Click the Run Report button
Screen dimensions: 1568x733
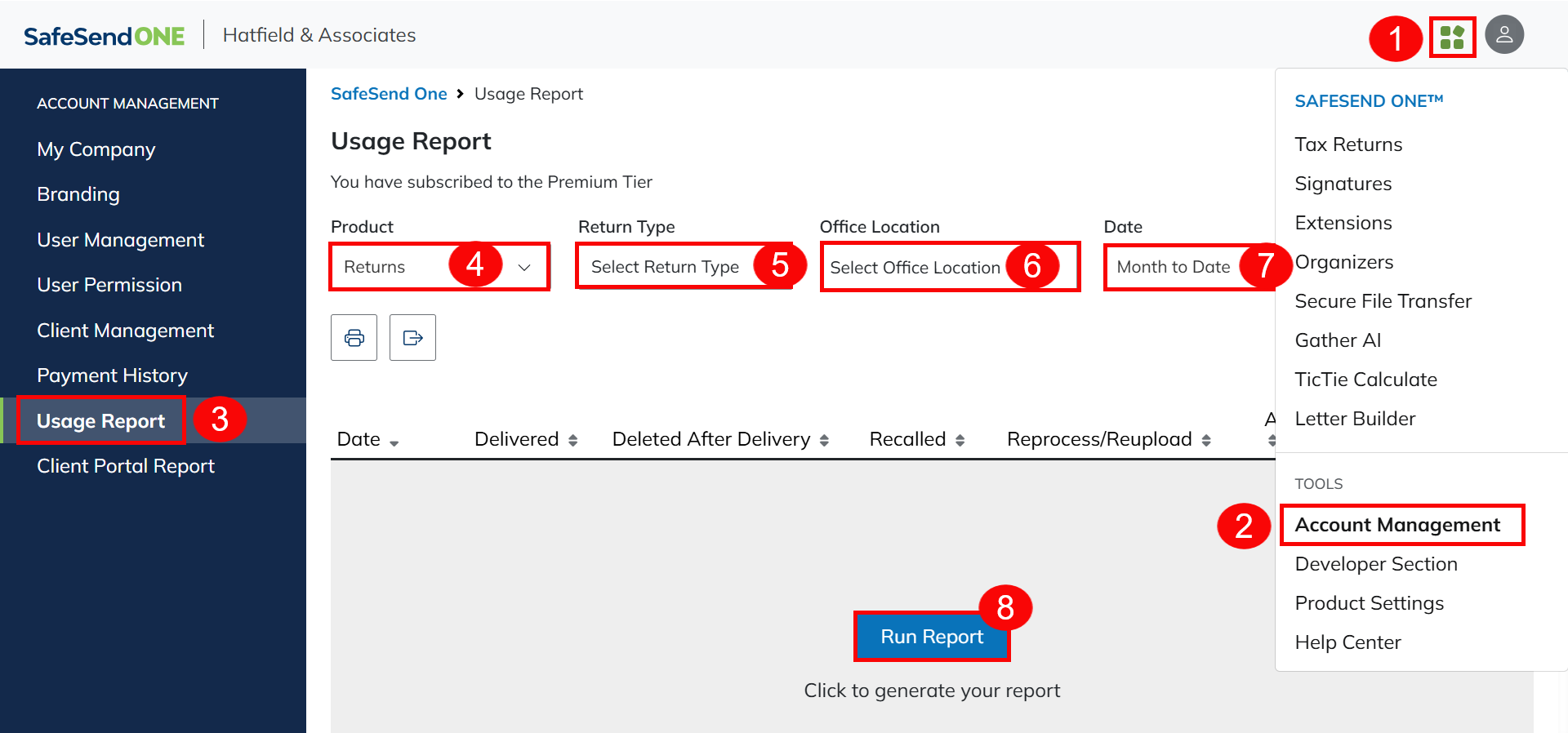click(x=931, y=637)
